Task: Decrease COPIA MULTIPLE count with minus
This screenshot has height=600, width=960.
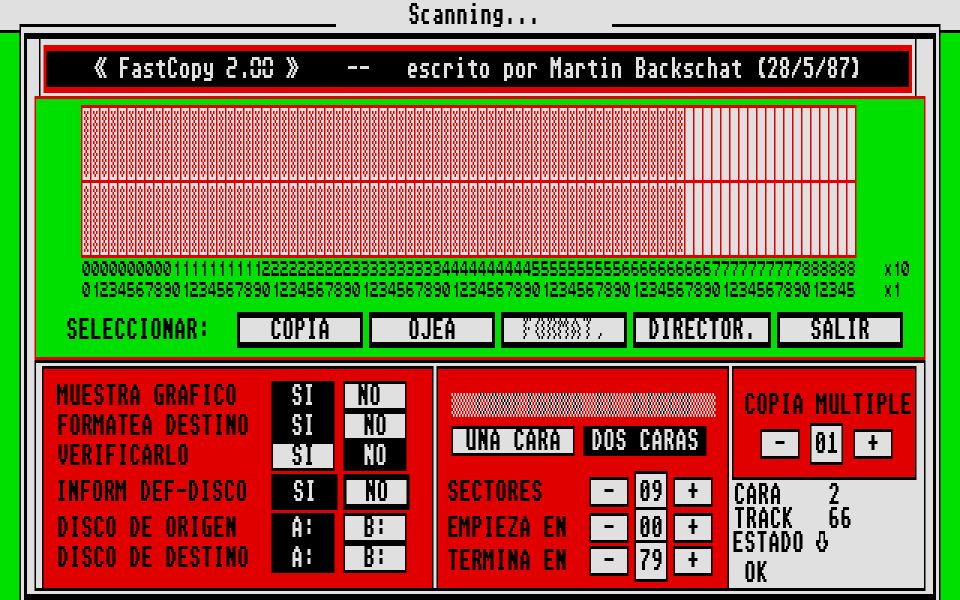Action: click(779, 443)
